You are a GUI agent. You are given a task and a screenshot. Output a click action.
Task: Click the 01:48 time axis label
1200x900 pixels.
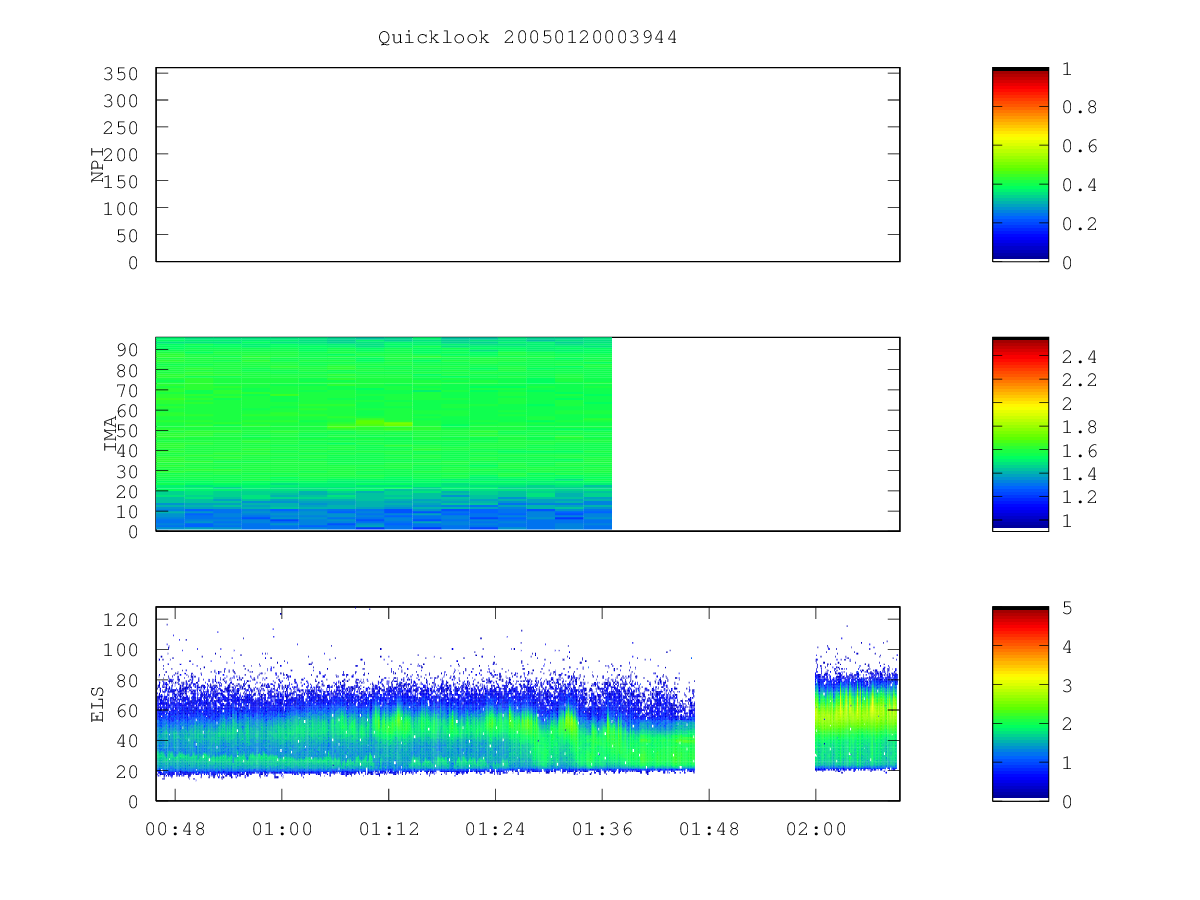(x=708, y=829)
